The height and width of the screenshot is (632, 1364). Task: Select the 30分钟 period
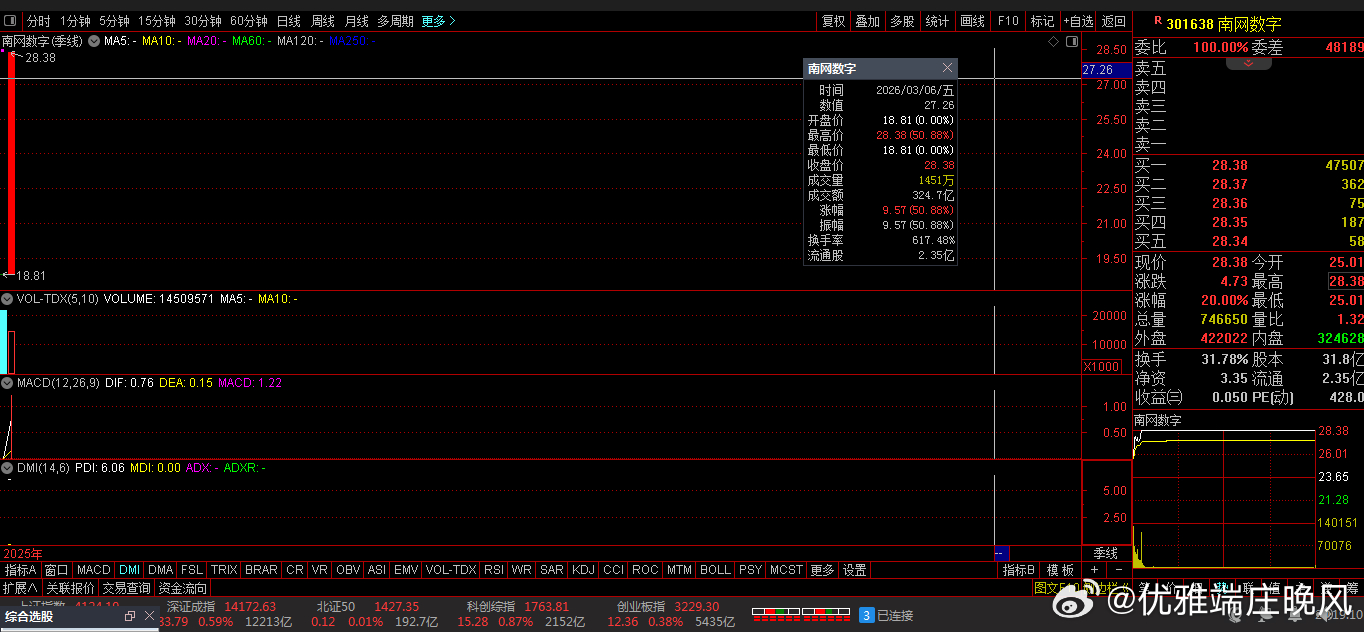[203, 21]
